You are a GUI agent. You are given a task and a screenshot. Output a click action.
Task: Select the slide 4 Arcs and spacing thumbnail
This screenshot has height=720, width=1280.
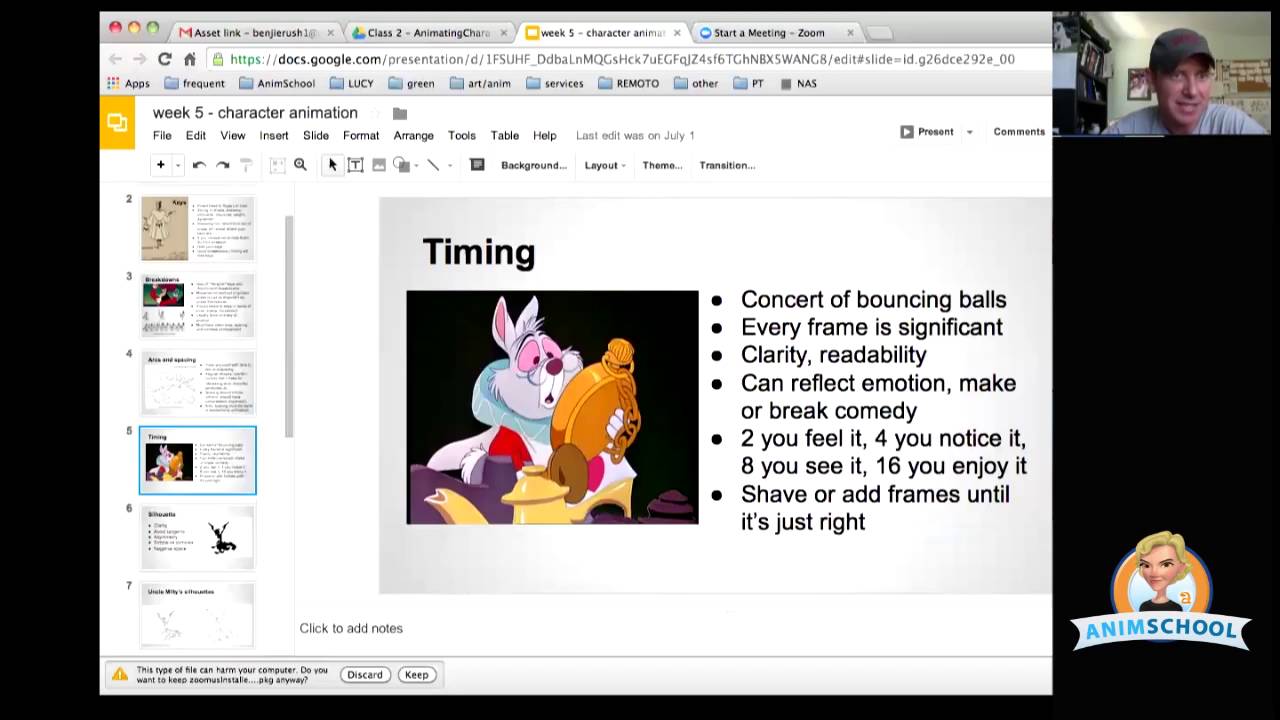[198, 383]
